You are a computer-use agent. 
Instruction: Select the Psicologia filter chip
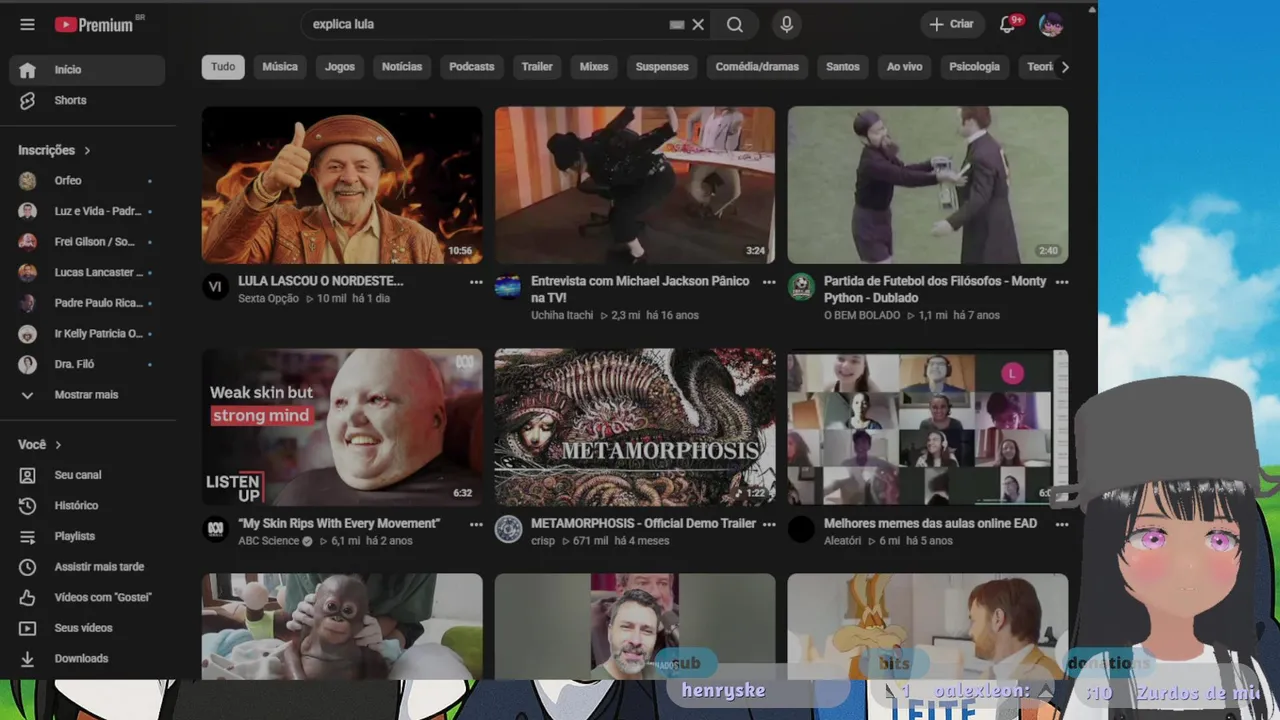(x=975, y=67)
